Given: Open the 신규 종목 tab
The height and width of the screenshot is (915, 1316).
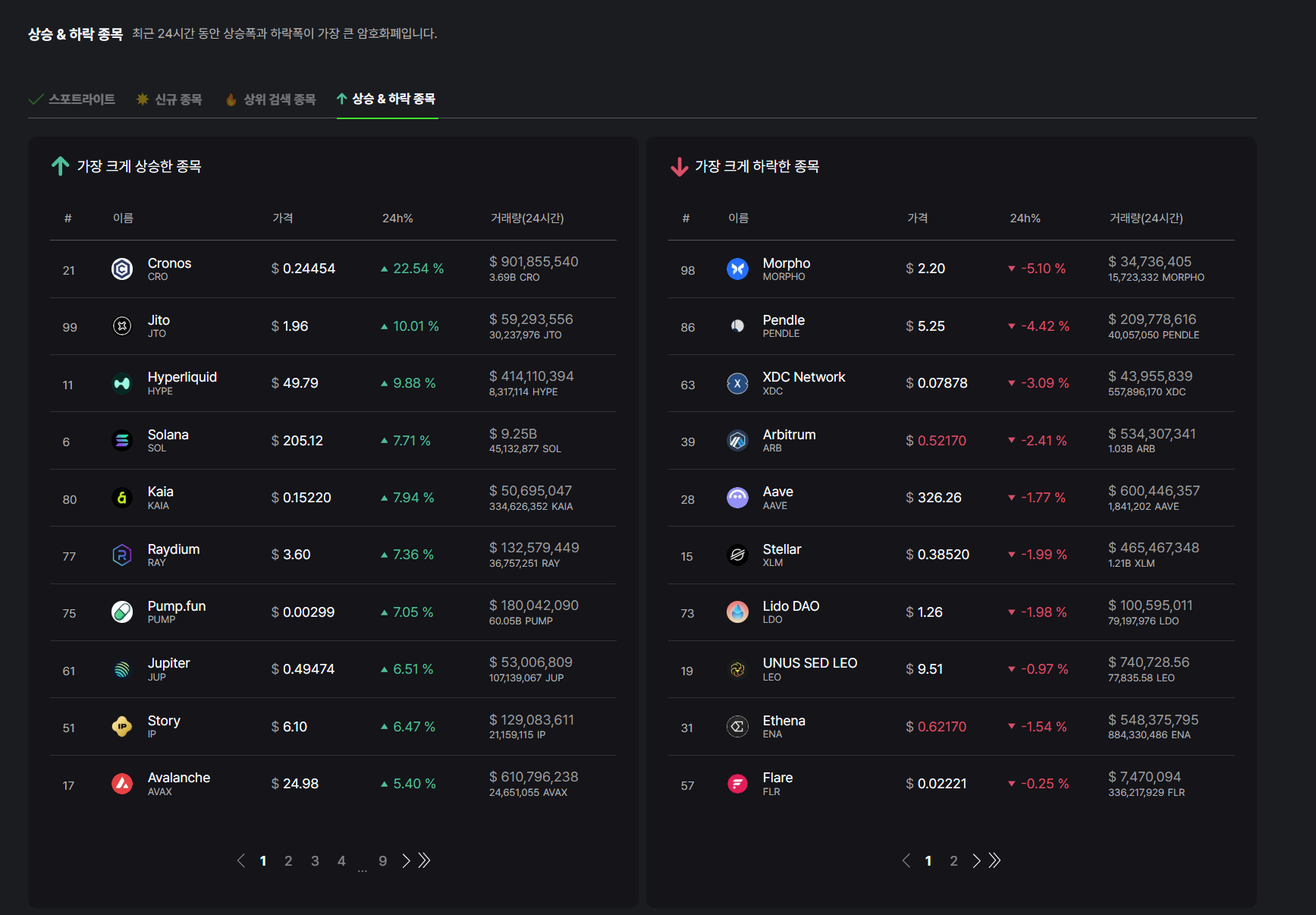Looking at the screenshot, I should pos(169,99).
